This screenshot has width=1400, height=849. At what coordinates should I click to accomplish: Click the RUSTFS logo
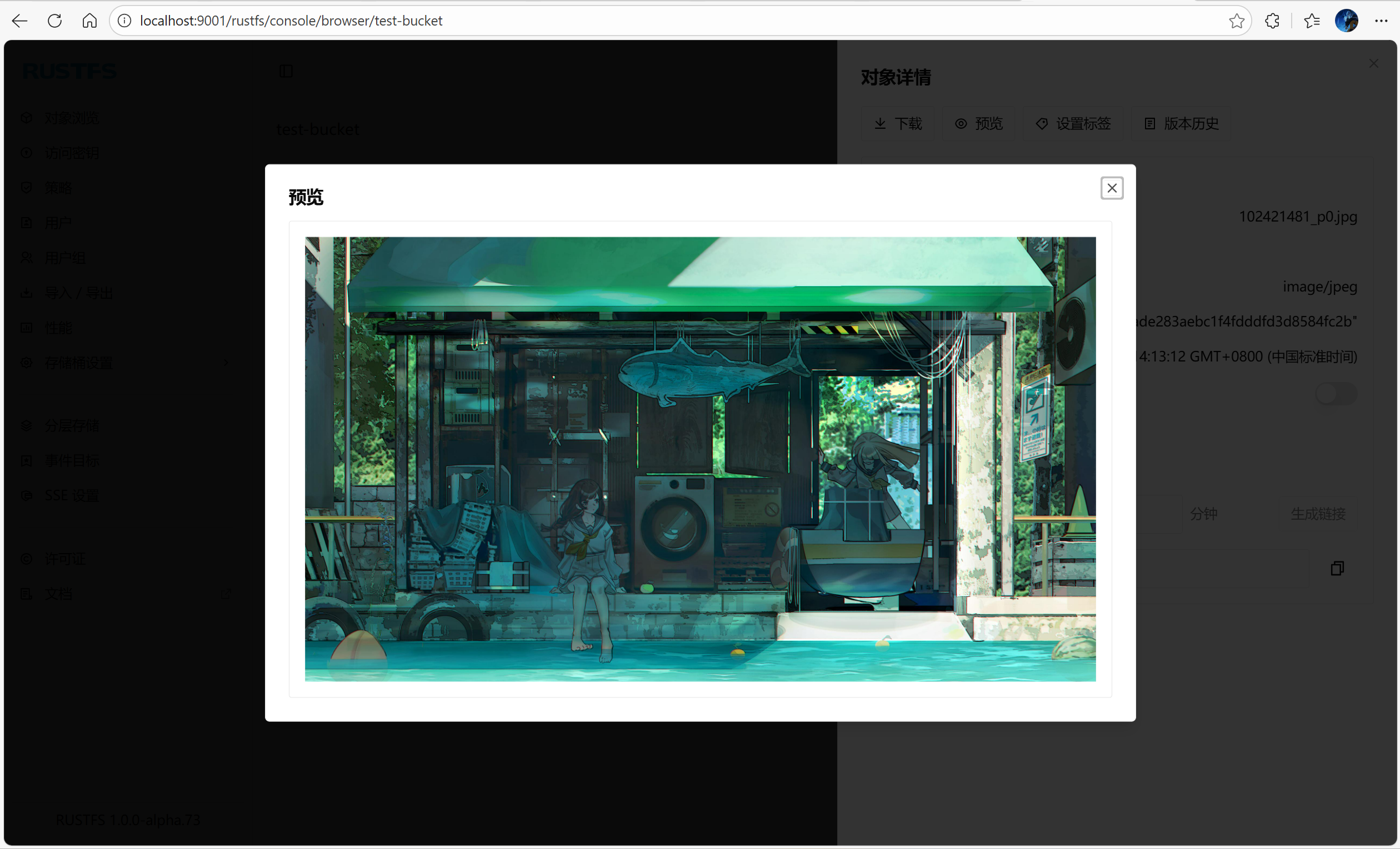click(x=69, y=72)
